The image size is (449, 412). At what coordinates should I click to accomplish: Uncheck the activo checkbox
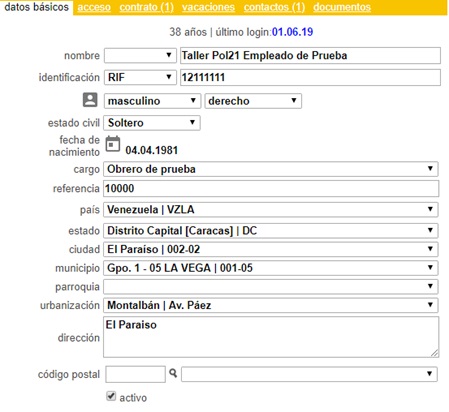click(111, 396)
